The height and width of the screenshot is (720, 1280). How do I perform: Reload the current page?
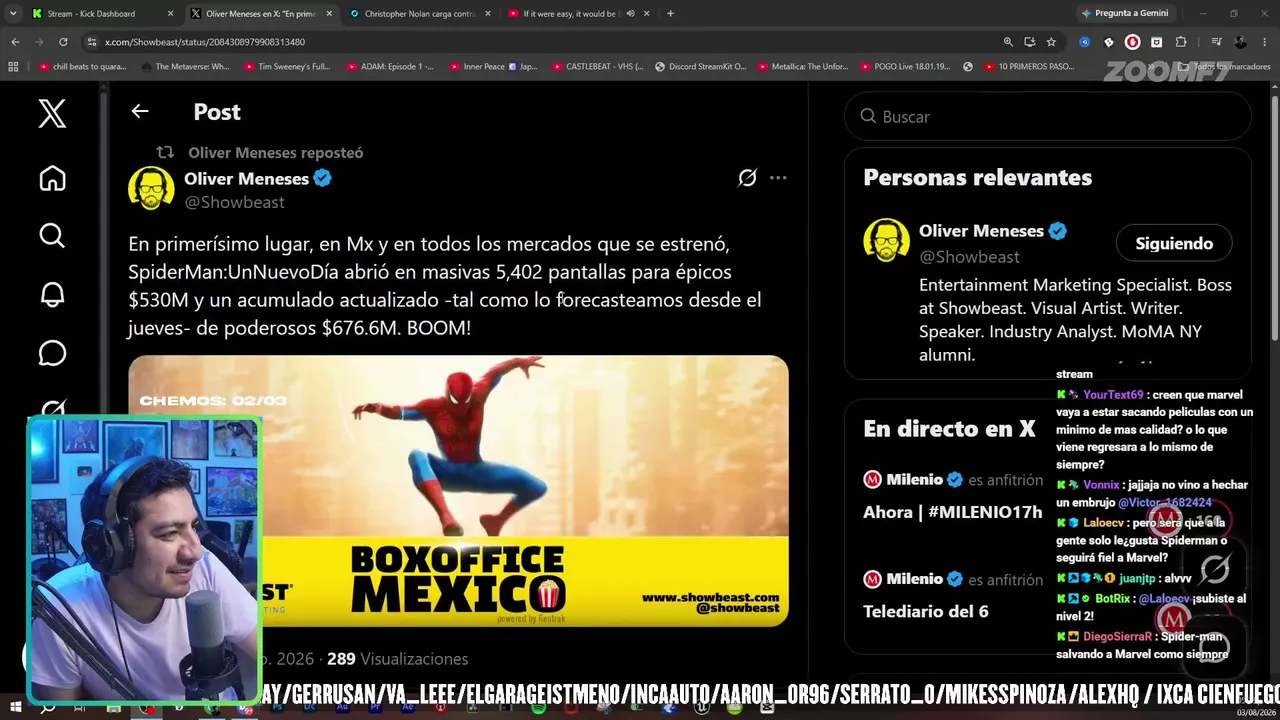63,42
